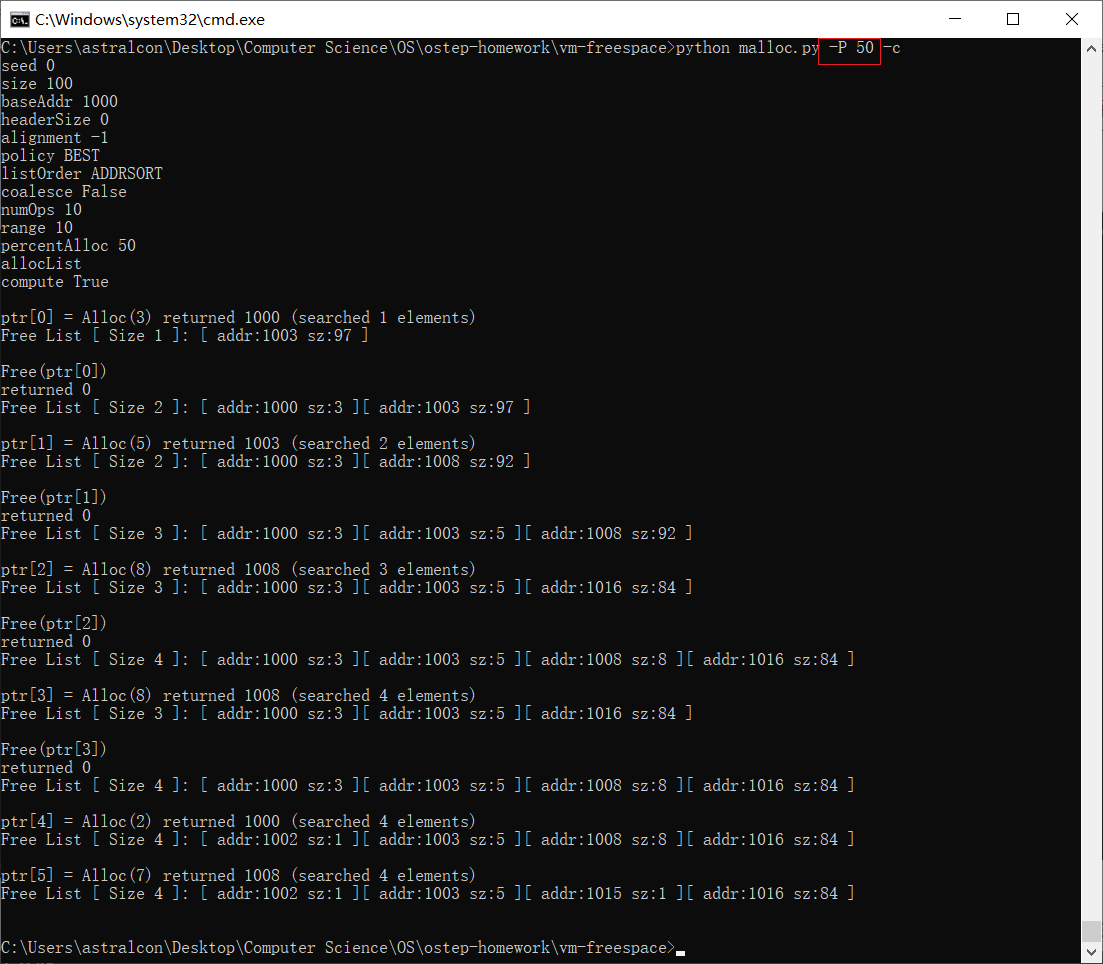
Task: Click the 'seed 0' line
Action: (x=28, y=66)
